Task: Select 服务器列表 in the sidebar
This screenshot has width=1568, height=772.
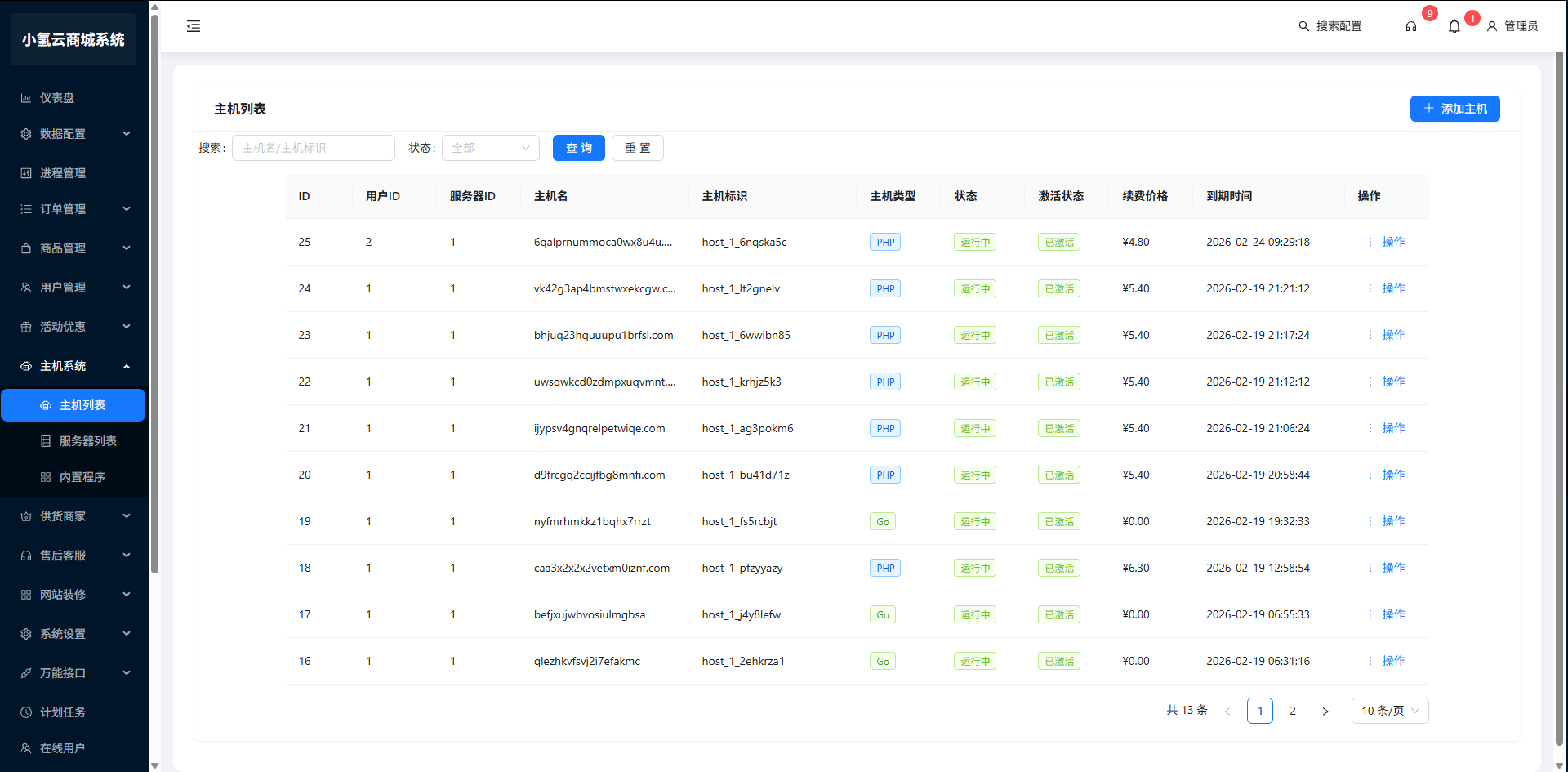Action: click(87, 441)
